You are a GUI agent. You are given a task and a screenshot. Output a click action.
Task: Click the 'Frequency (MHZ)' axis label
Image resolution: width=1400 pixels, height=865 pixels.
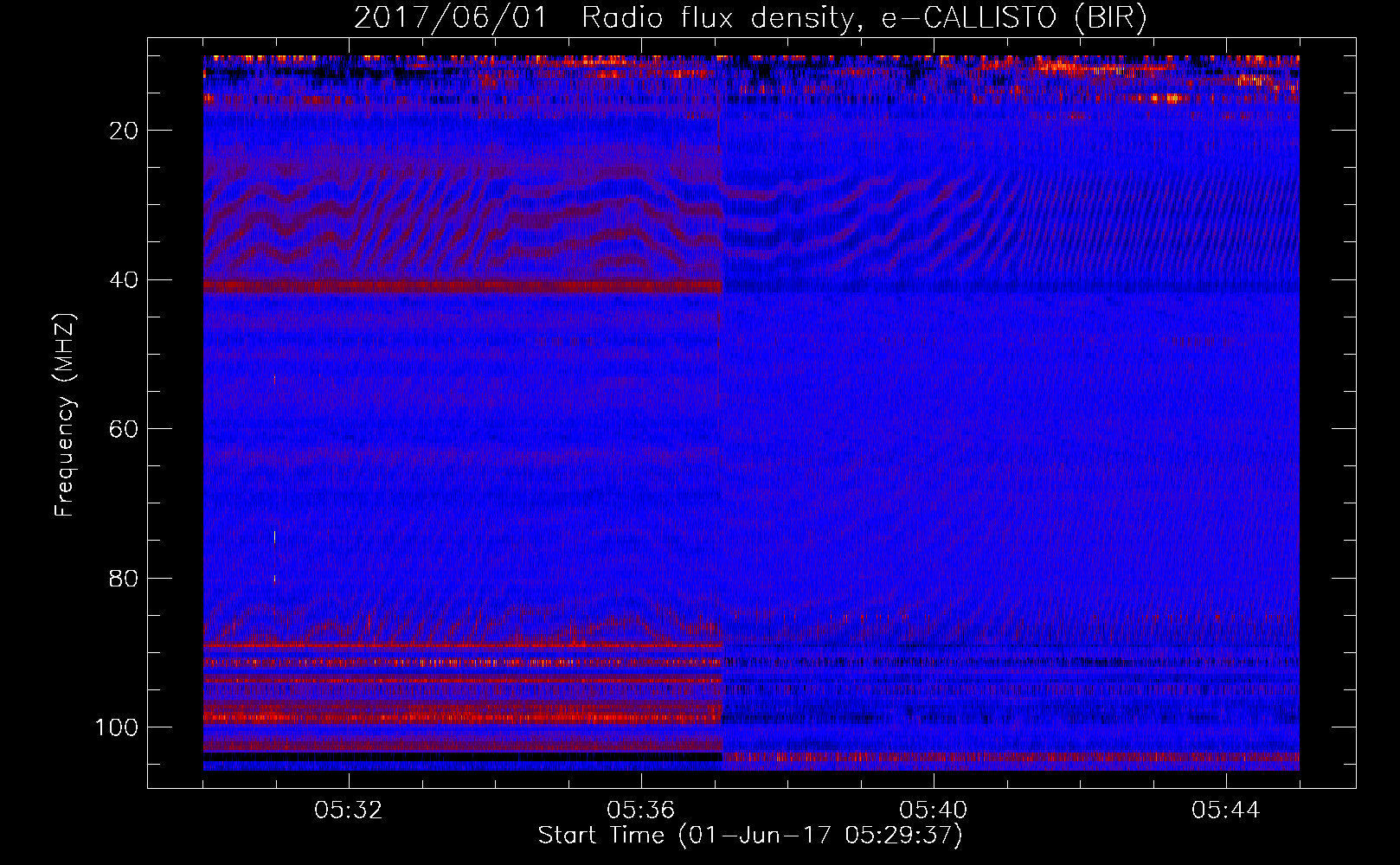click(65, 415)
